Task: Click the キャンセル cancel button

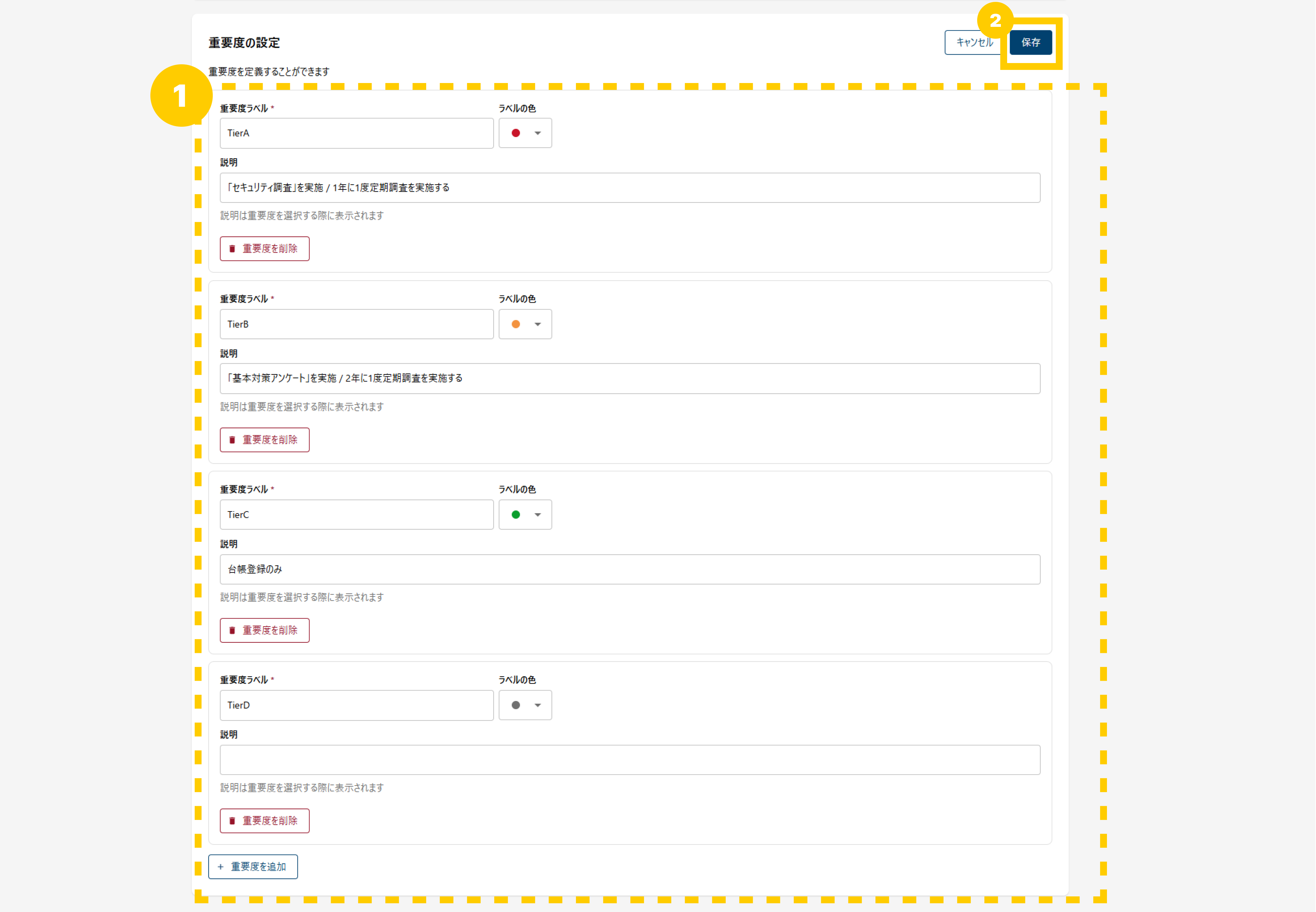Action: [974, 42]
